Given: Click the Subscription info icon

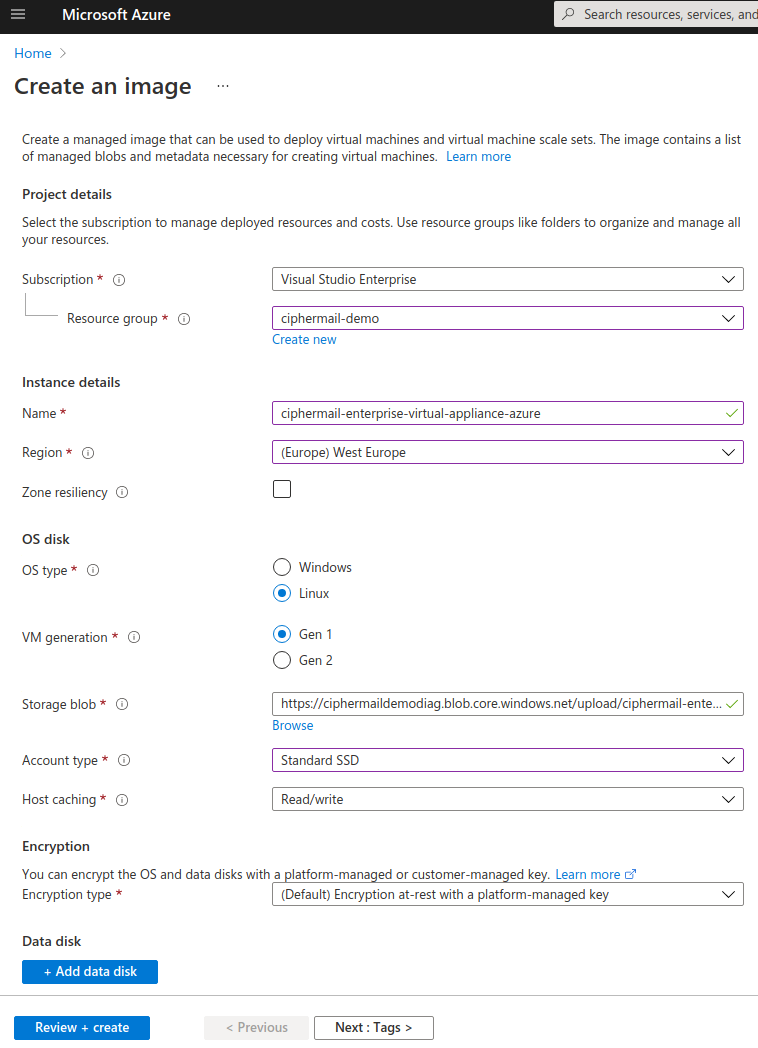Looking at the screenshot, I should (119, 280).
